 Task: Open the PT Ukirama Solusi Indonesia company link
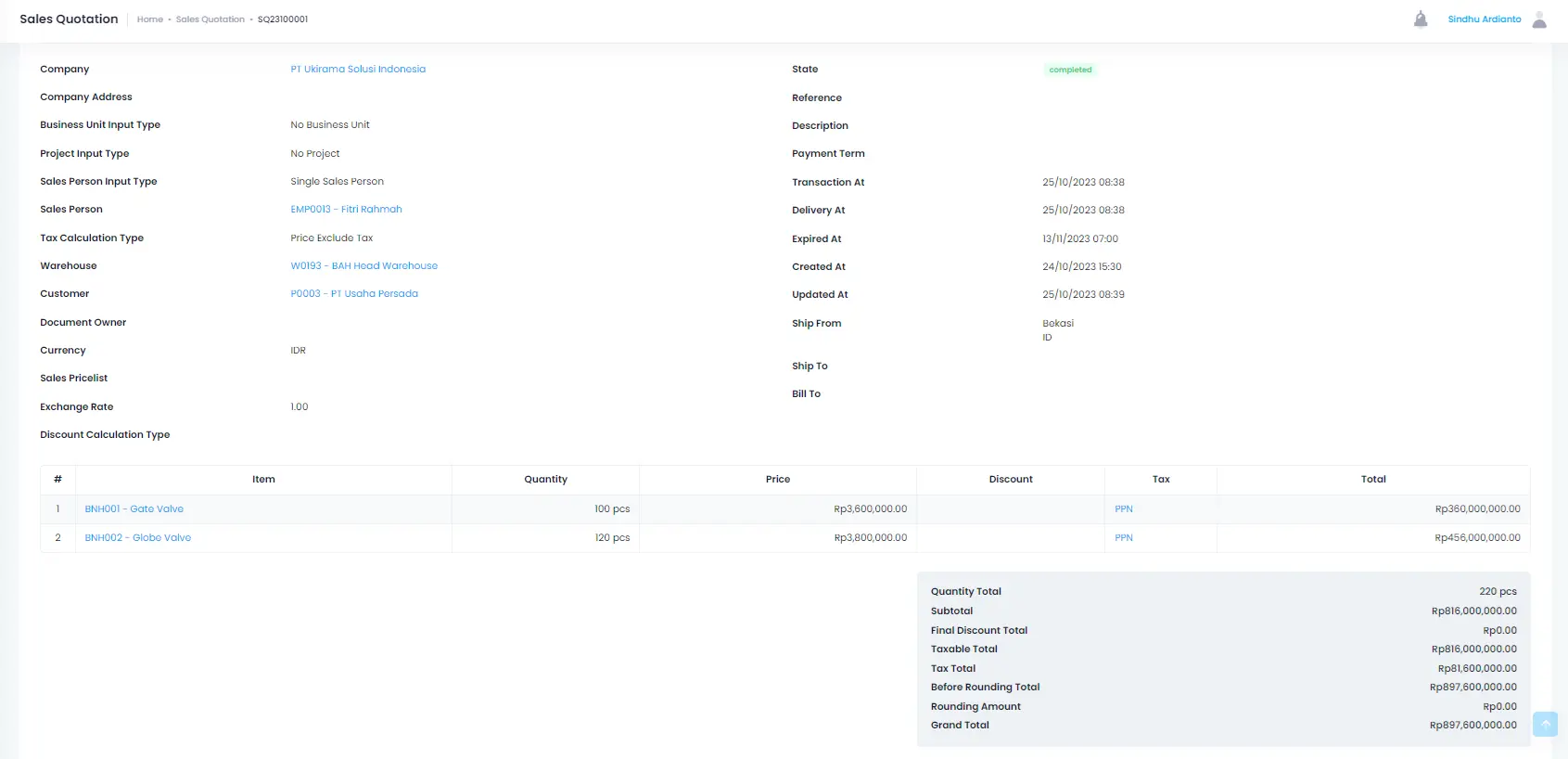[358, 70]
